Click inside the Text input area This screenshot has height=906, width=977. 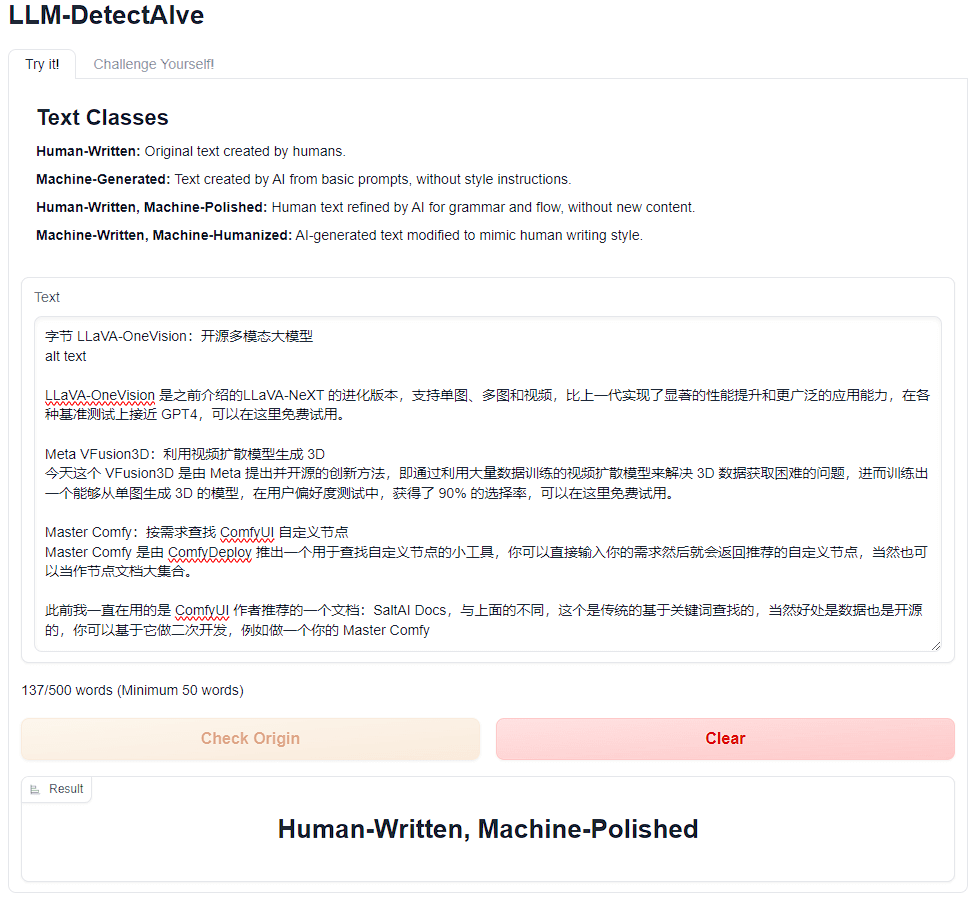(487, 484)
